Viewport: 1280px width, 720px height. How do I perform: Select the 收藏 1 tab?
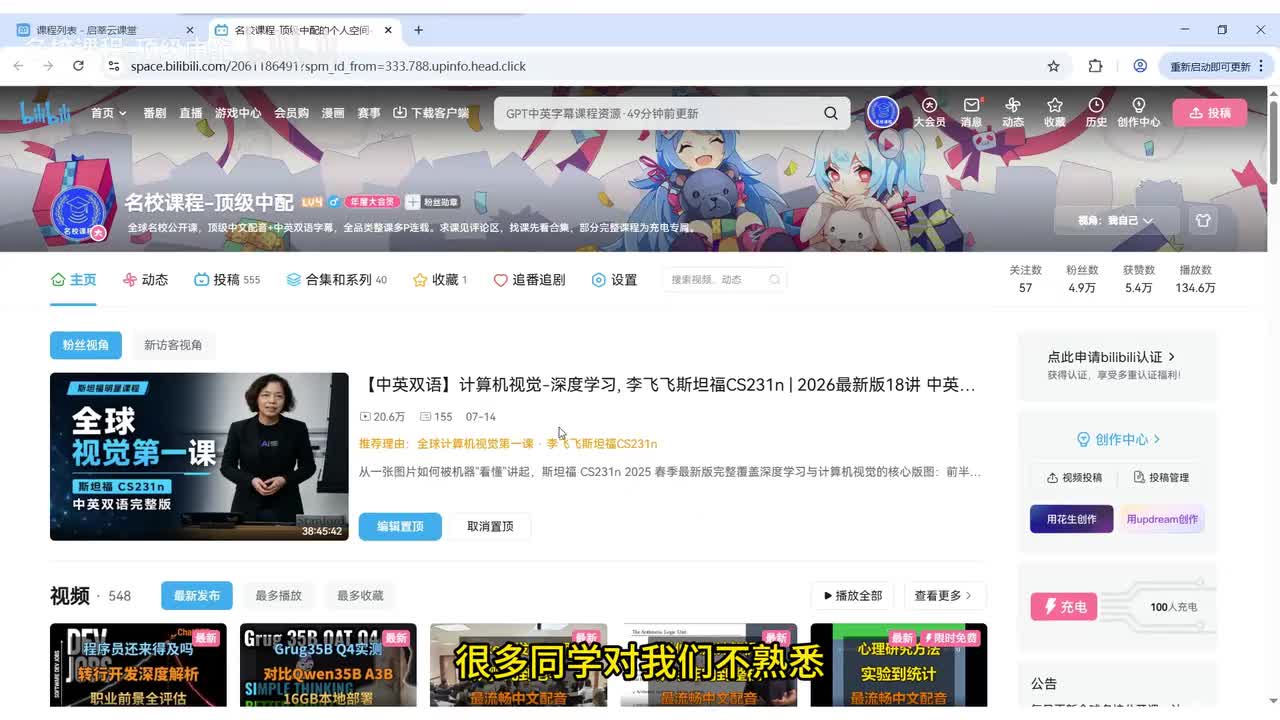[x=440, y=280]
